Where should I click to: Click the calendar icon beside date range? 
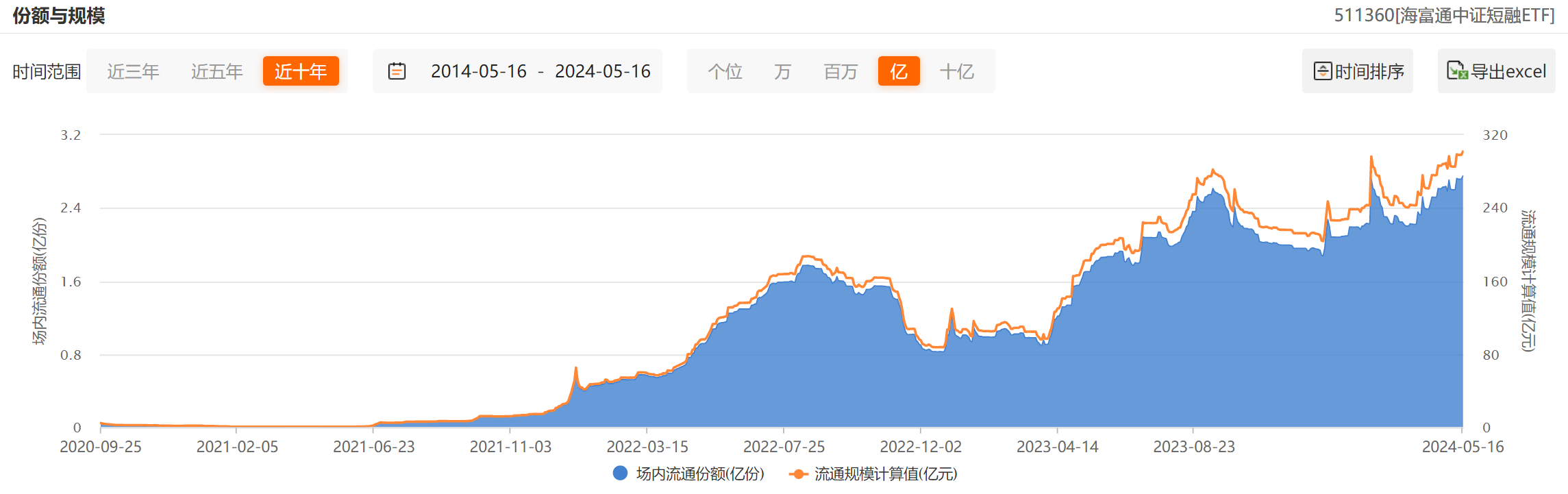(397, 71)
